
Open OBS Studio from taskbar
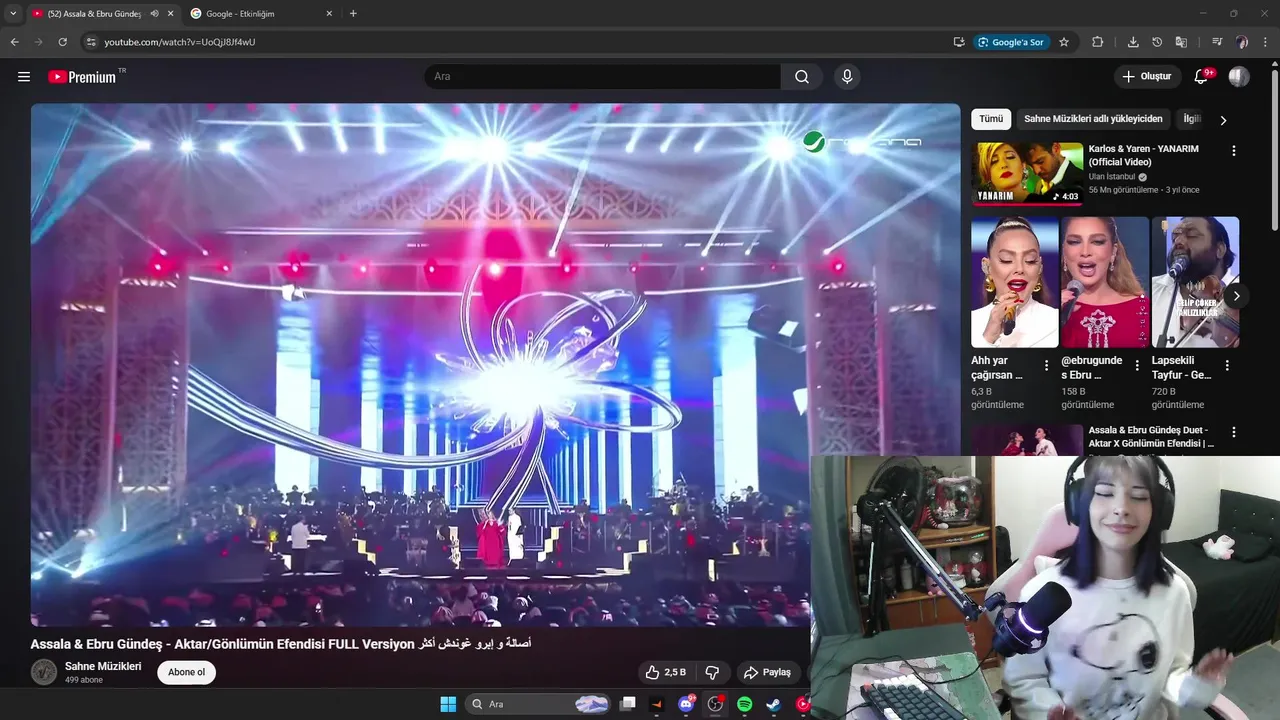(715, 704)
